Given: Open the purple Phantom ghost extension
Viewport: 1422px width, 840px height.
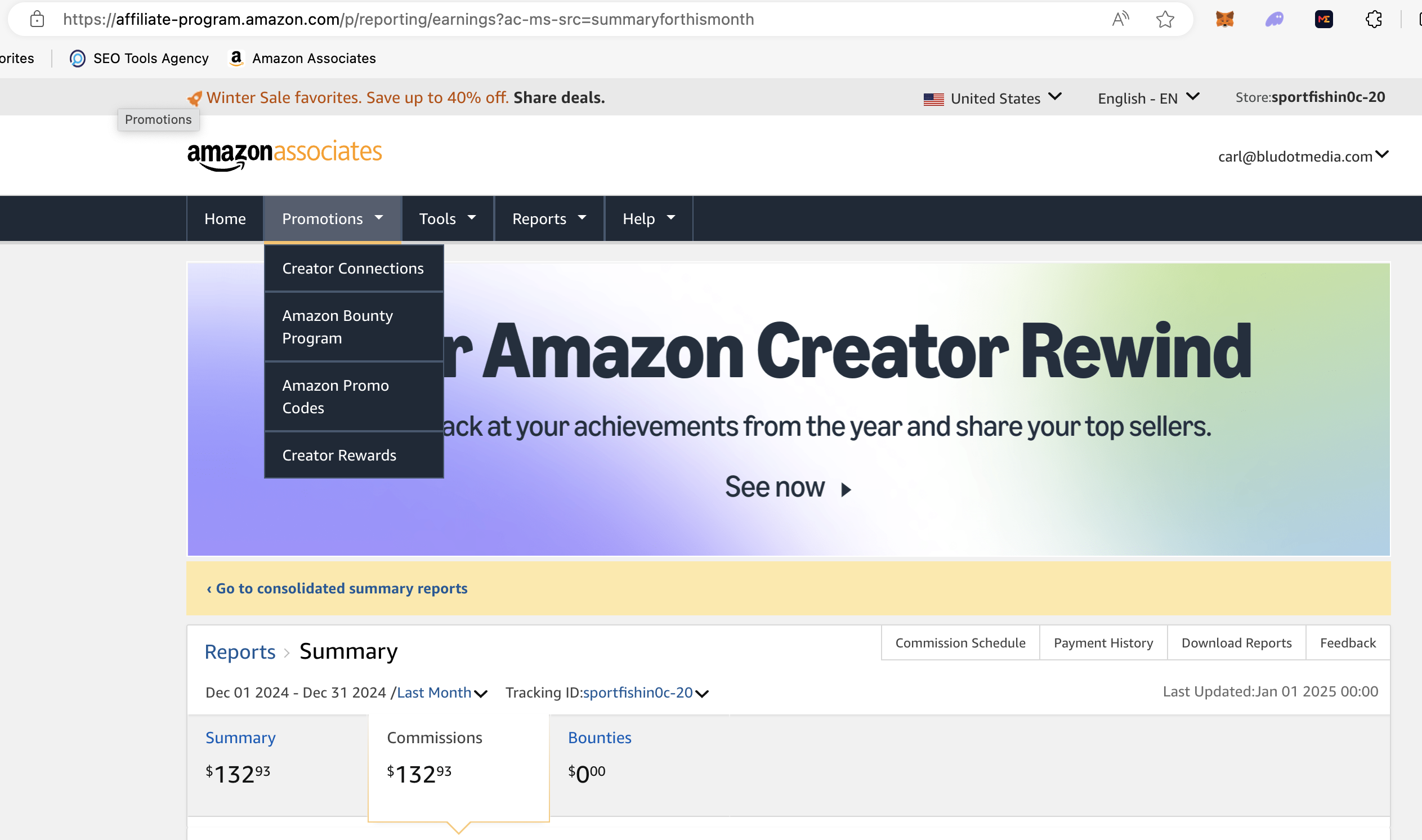Looking at the screenshot, I should [x=1275, y=19].
